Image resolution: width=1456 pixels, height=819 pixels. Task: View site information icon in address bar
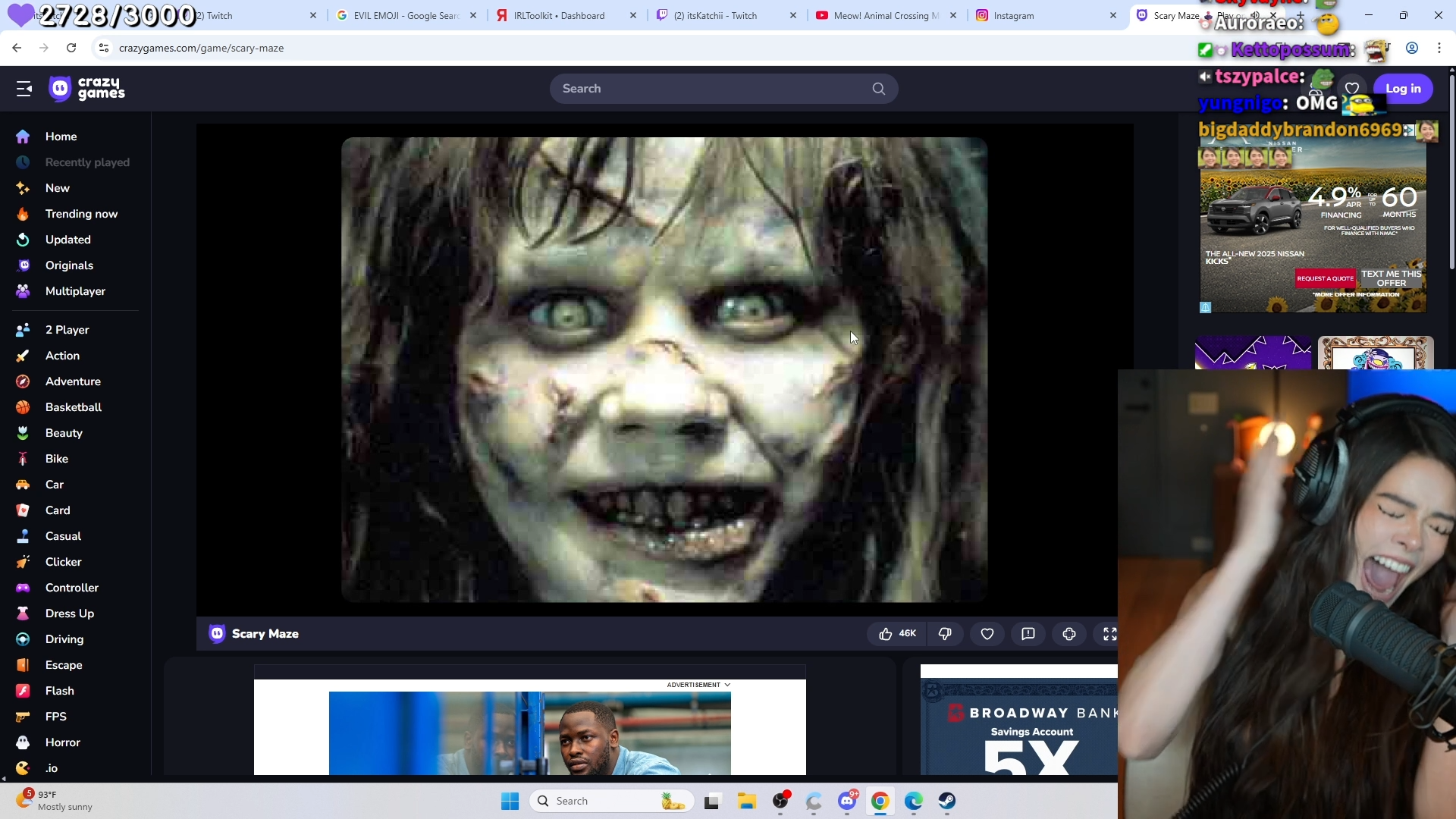(x=104, y=48)
